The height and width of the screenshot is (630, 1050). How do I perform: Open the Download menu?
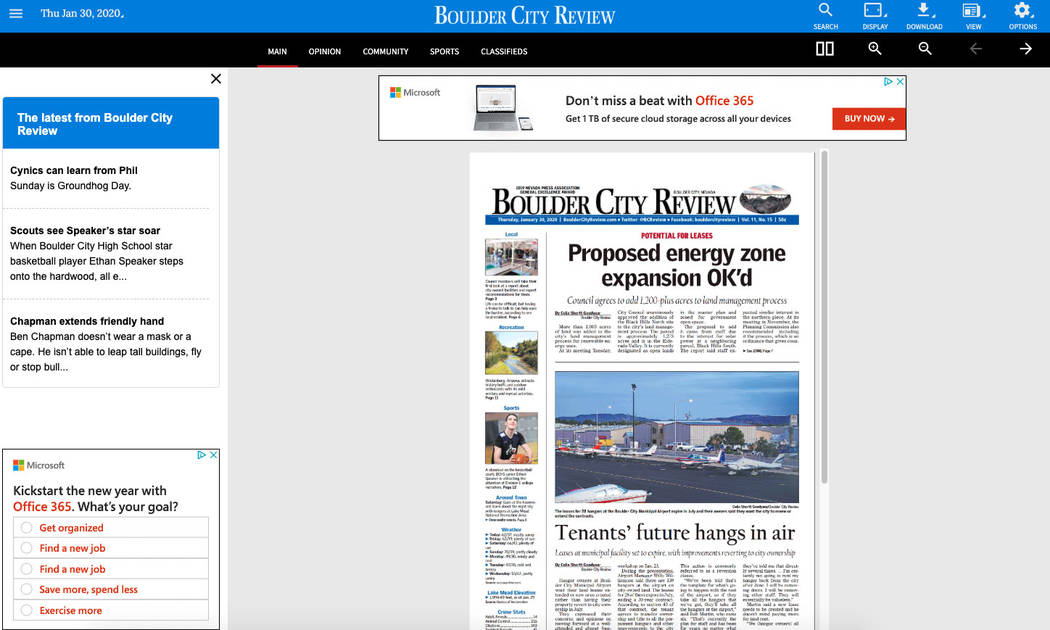pos(924,16)
